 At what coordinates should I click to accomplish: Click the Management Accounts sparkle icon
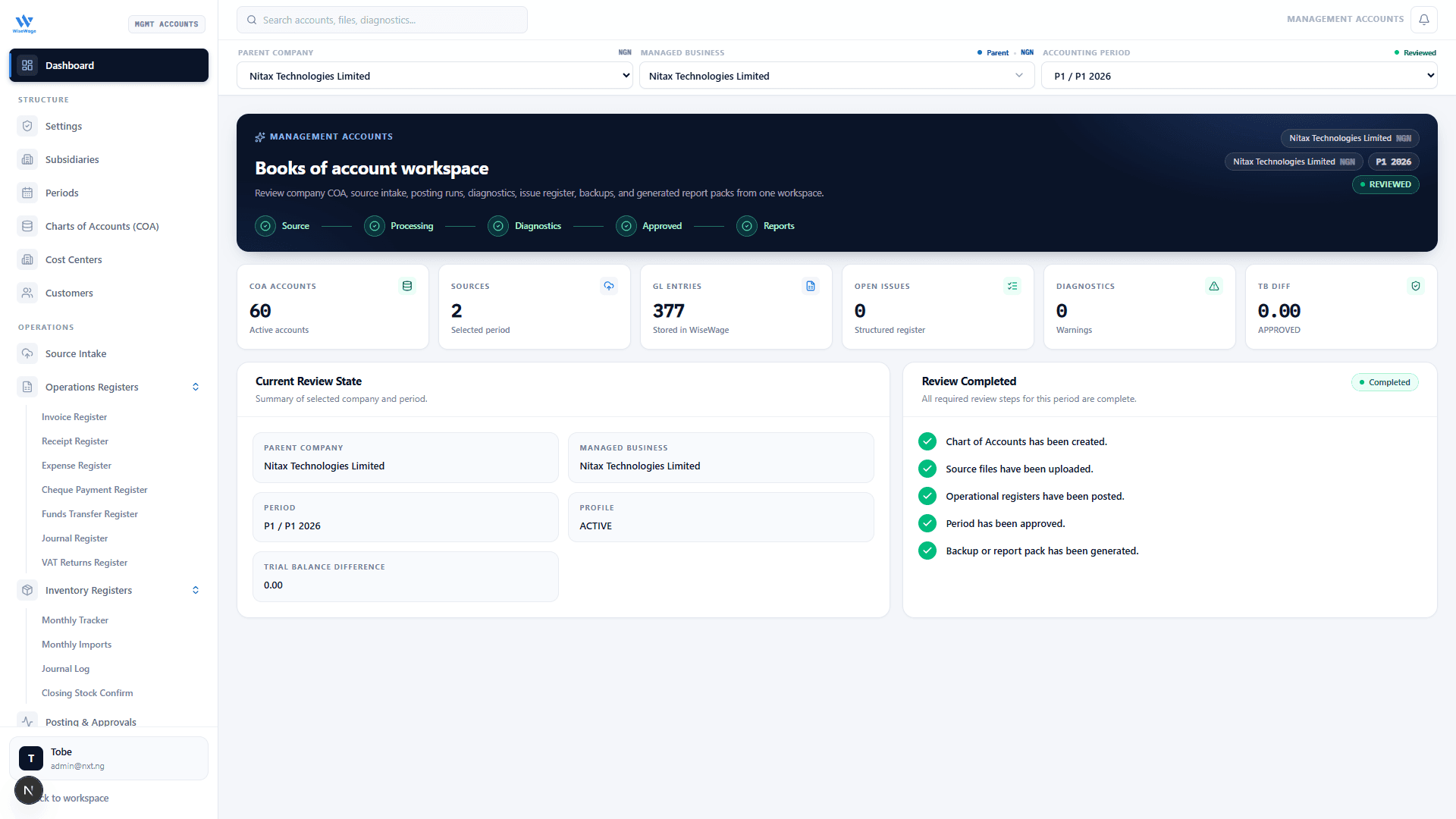click(x=260, y=137)
